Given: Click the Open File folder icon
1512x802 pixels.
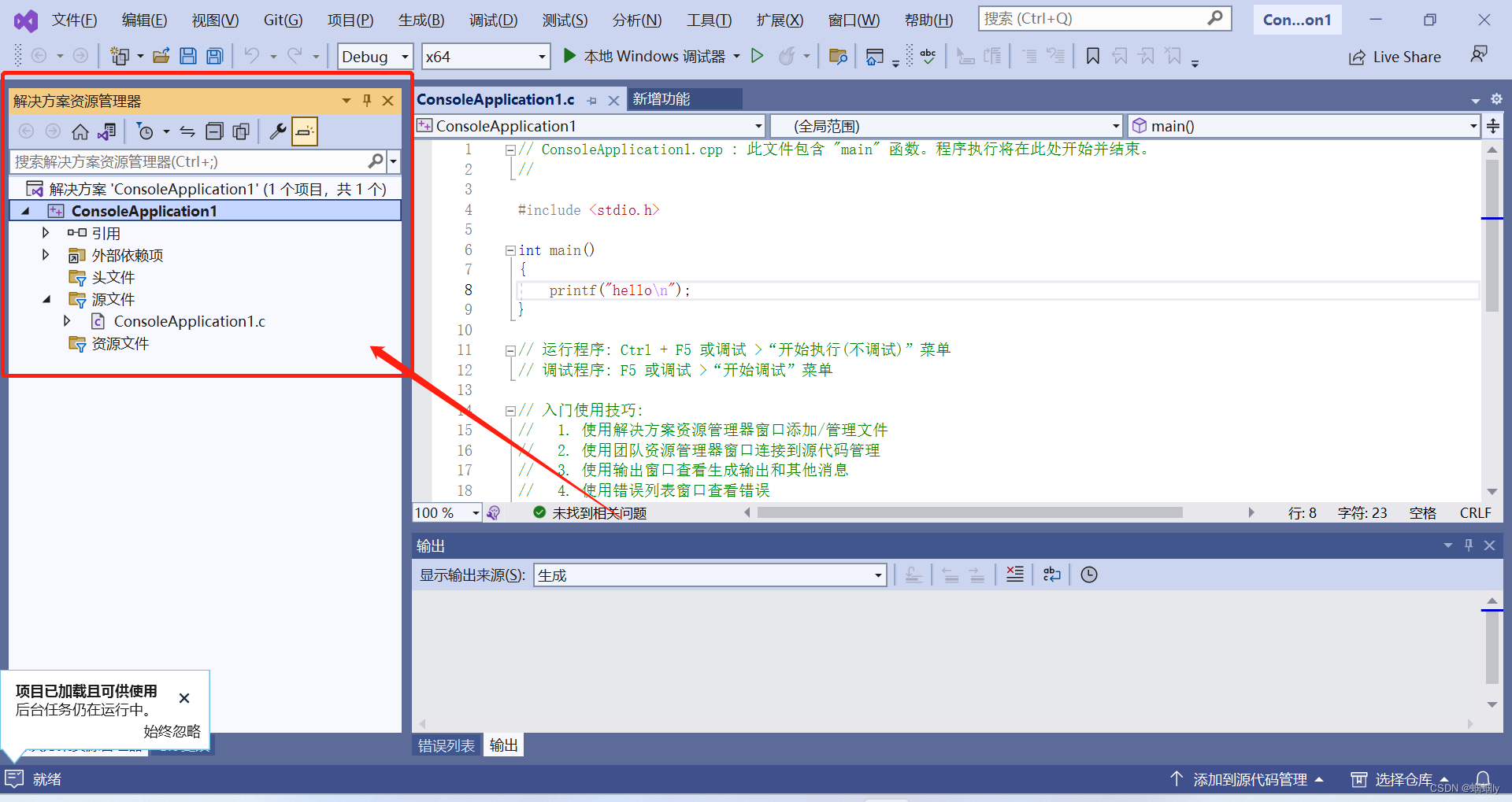Looking at the screenshot, I should click(161, 56).
